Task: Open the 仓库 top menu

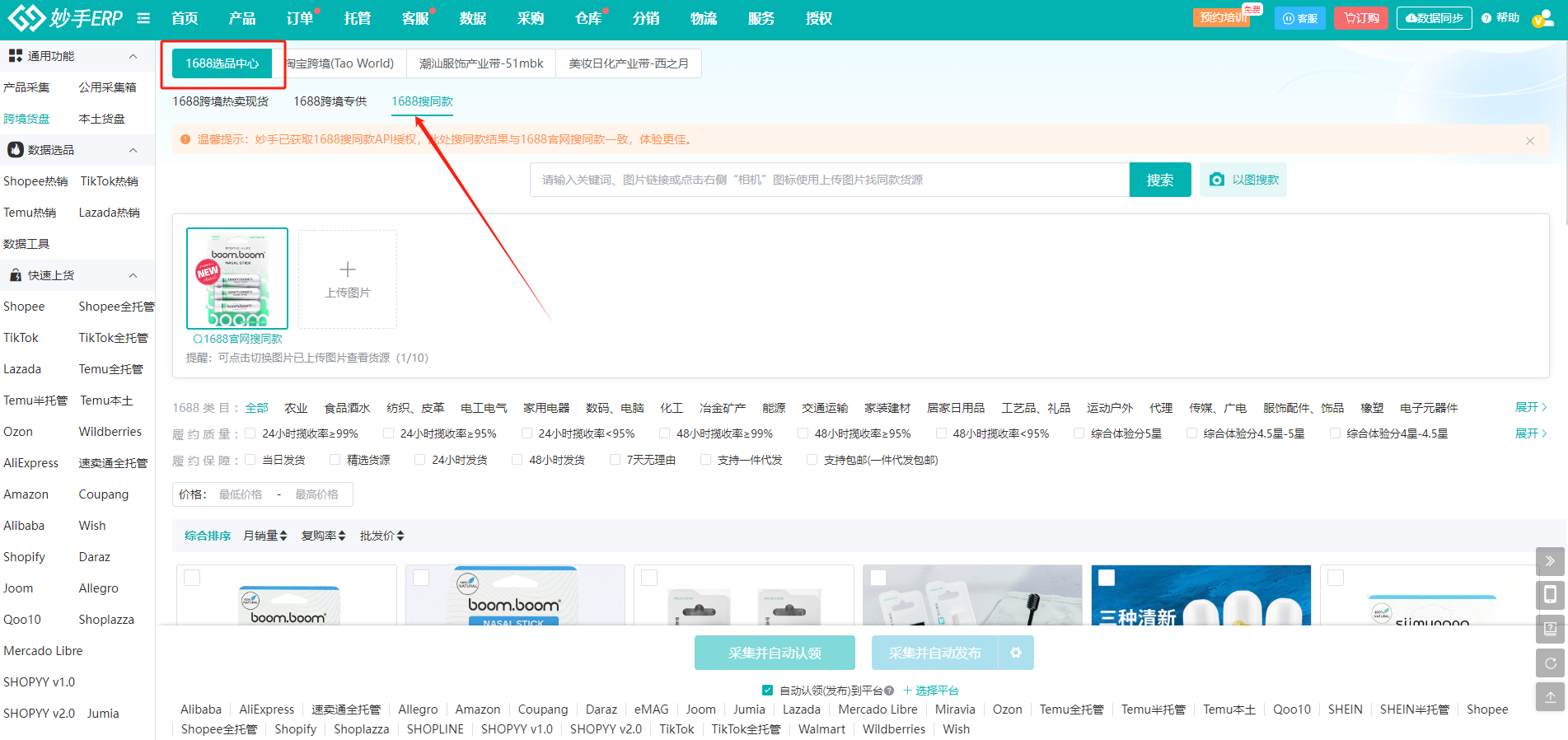Action: click(x=588, y=18)
